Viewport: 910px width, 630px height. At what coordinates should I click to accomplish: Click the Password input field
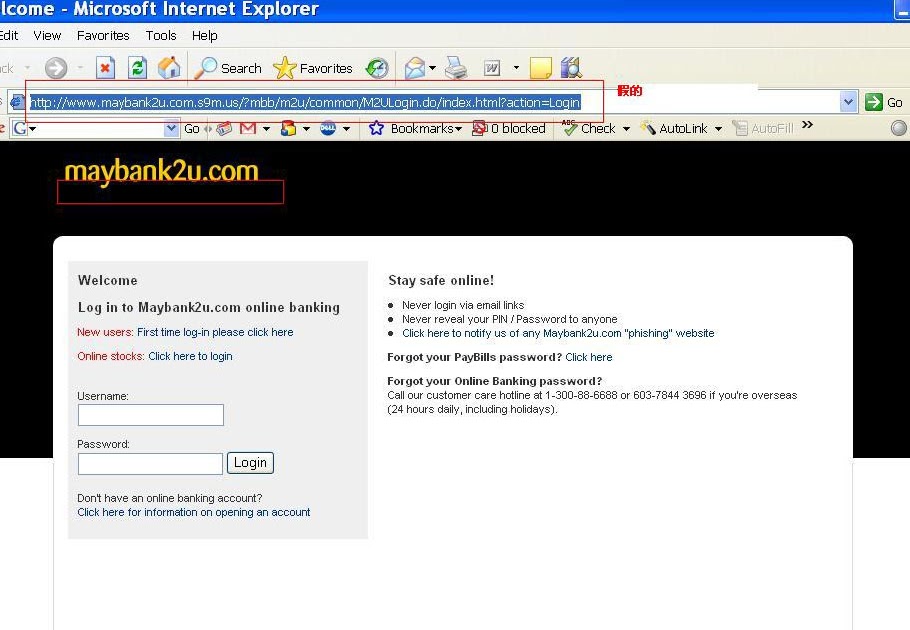coord(150,464)
